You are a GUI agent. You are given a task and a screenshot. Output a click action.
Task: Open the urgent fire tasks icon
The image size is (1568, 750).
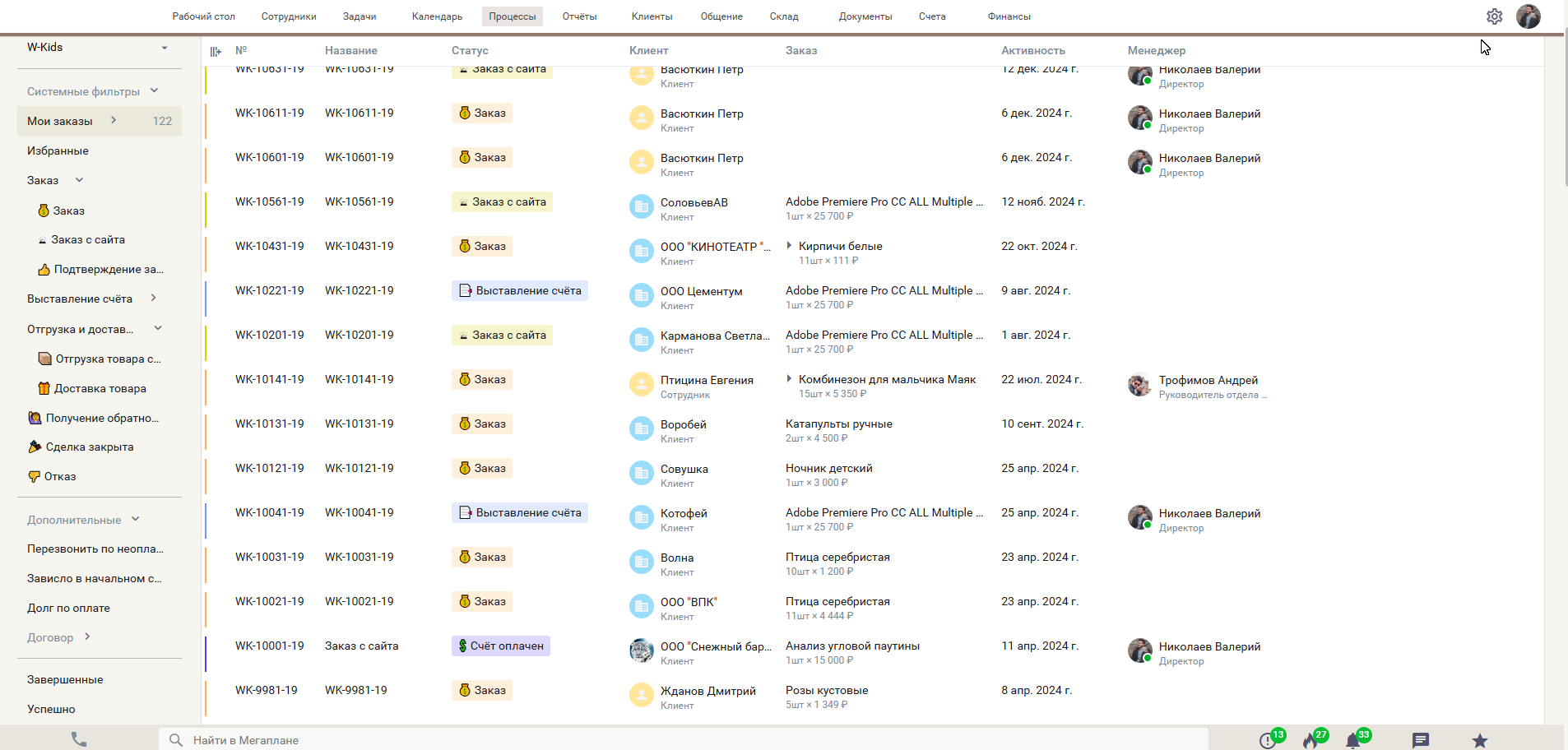pos(1311,740)
